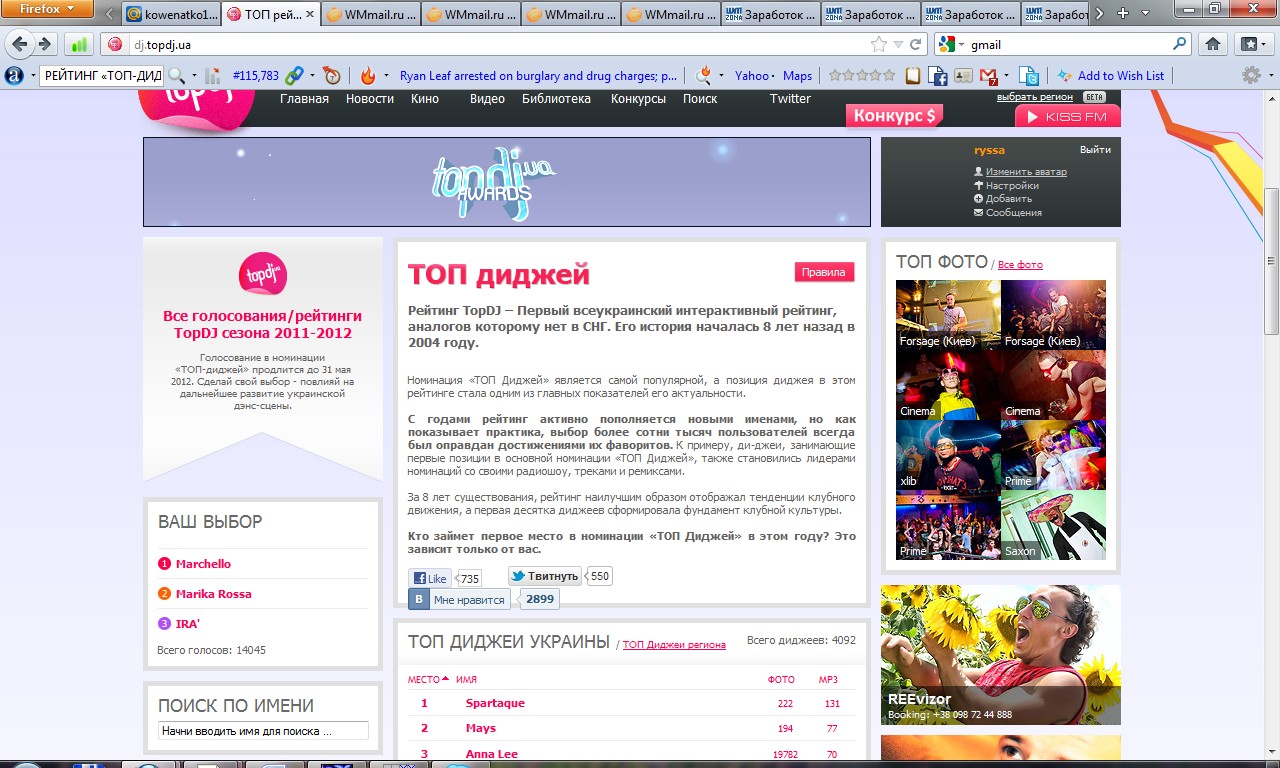The width and height of the screenshot is (1280, 768).
Task: Click the Facebook share page icon
Action: [x=938, y=75]
